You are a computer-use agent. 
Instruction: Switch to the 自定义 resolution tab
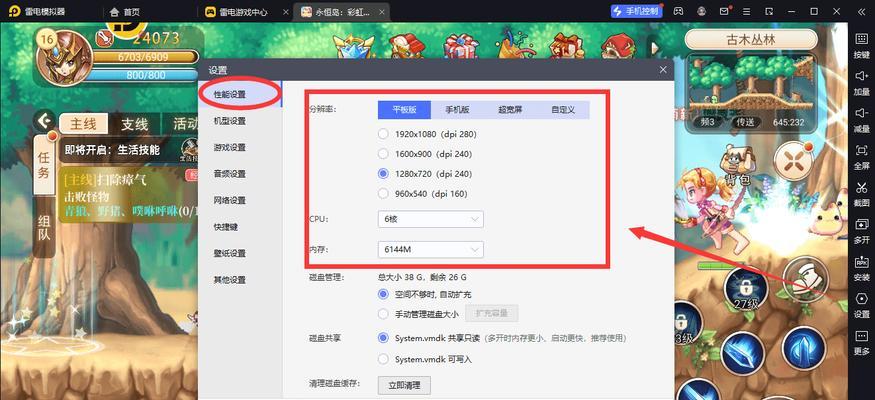[x=563, y=110]
